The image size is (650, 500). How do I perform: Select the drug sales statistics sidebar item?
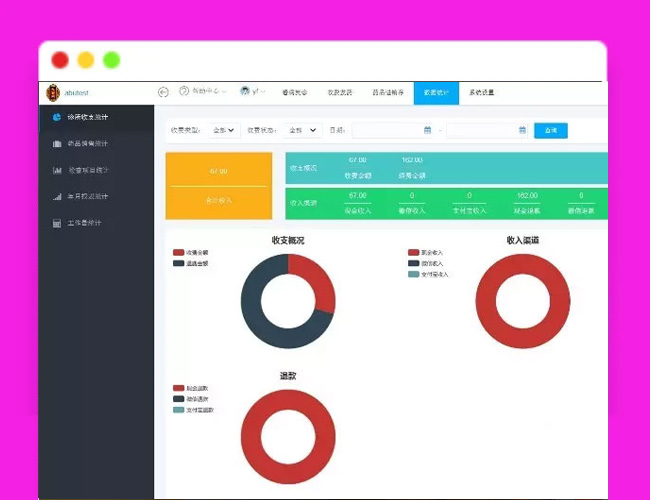pyautogui.click(x=97, y=144)
